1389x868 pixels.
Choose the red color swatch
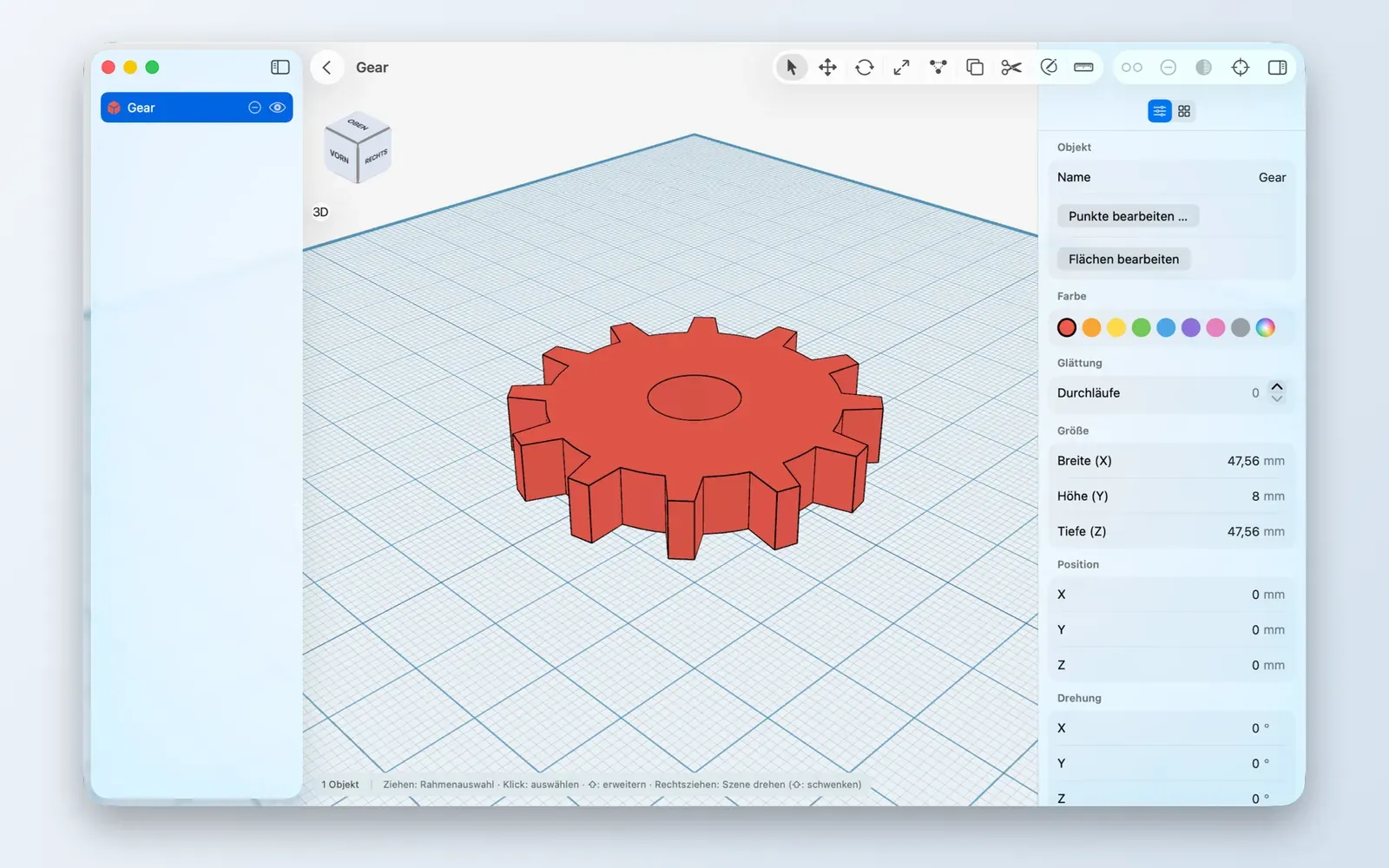coord(1067,327)
